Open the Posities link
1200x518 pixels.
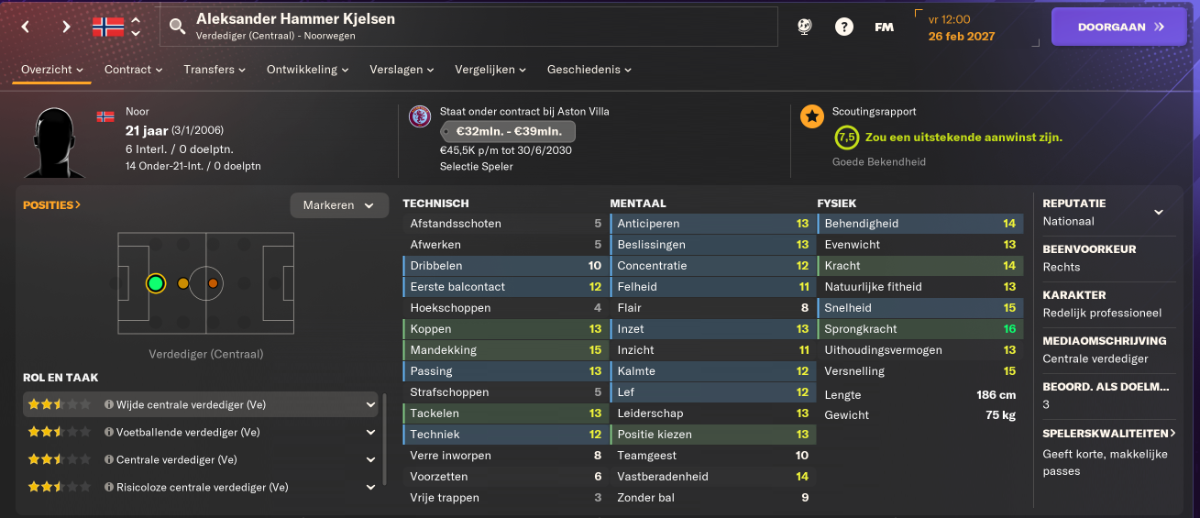pyautogui.click(x=52, y=205)
